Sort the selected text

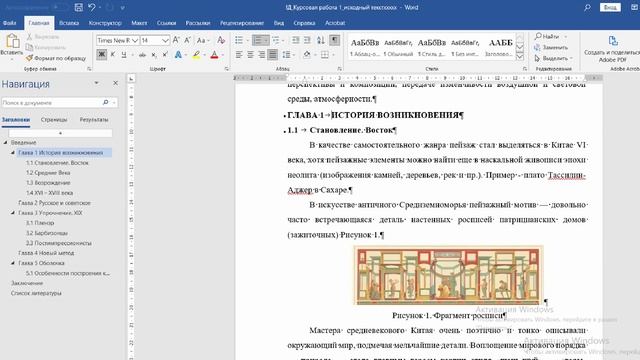pos(321,40)
